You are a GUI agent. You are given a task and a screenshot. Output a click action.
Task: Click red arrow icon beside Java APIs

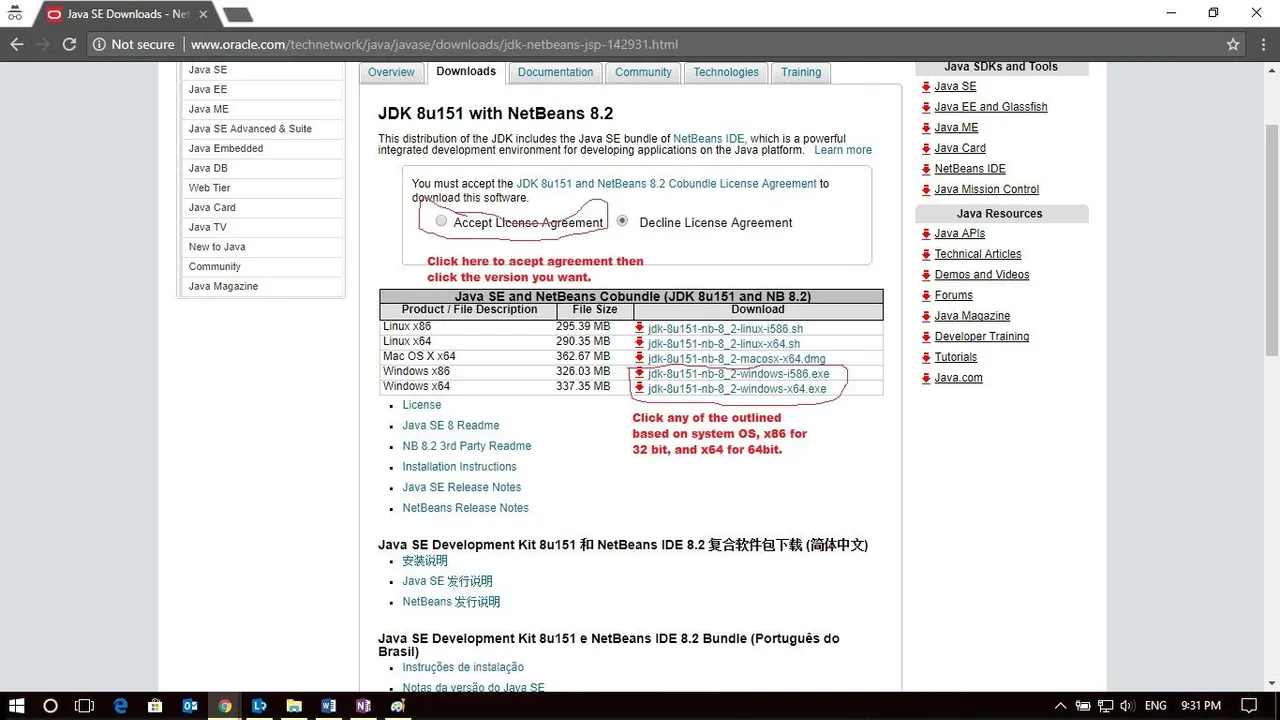coord(926,234)
